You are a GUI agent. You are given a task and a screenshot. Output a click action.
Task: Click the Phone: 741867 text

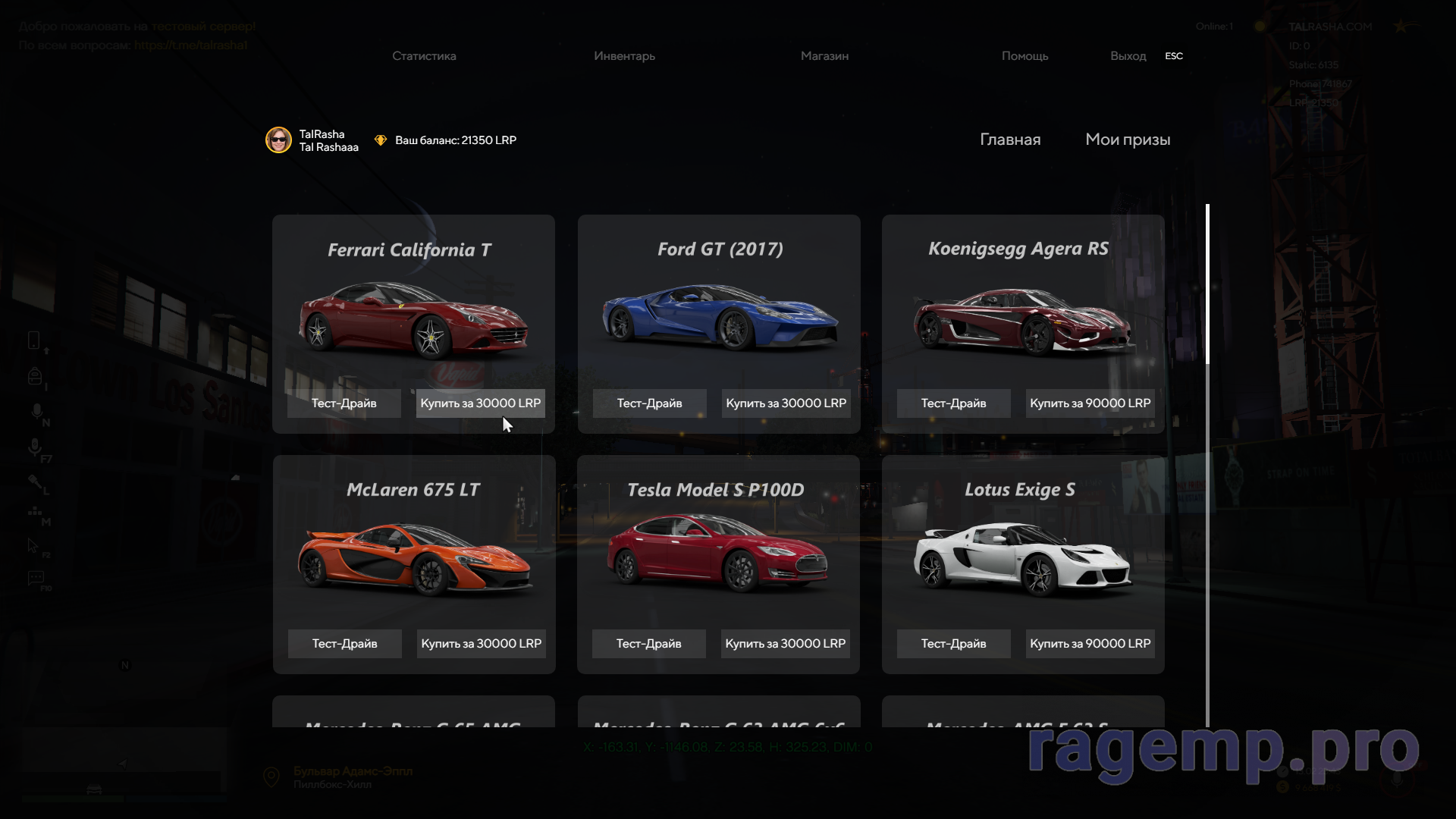(x=1320, y=84)
